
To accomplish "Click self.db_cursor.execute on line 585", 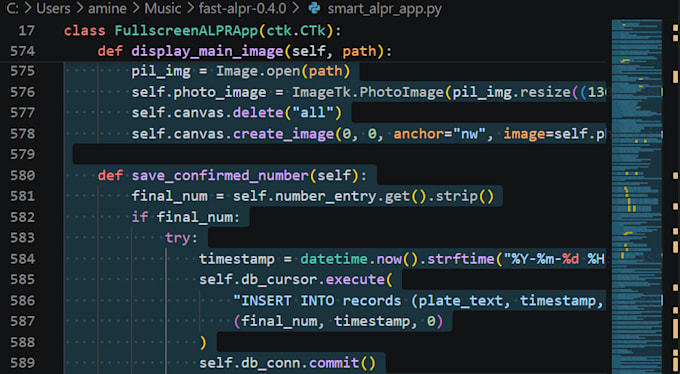I will (x=292, y=279).
